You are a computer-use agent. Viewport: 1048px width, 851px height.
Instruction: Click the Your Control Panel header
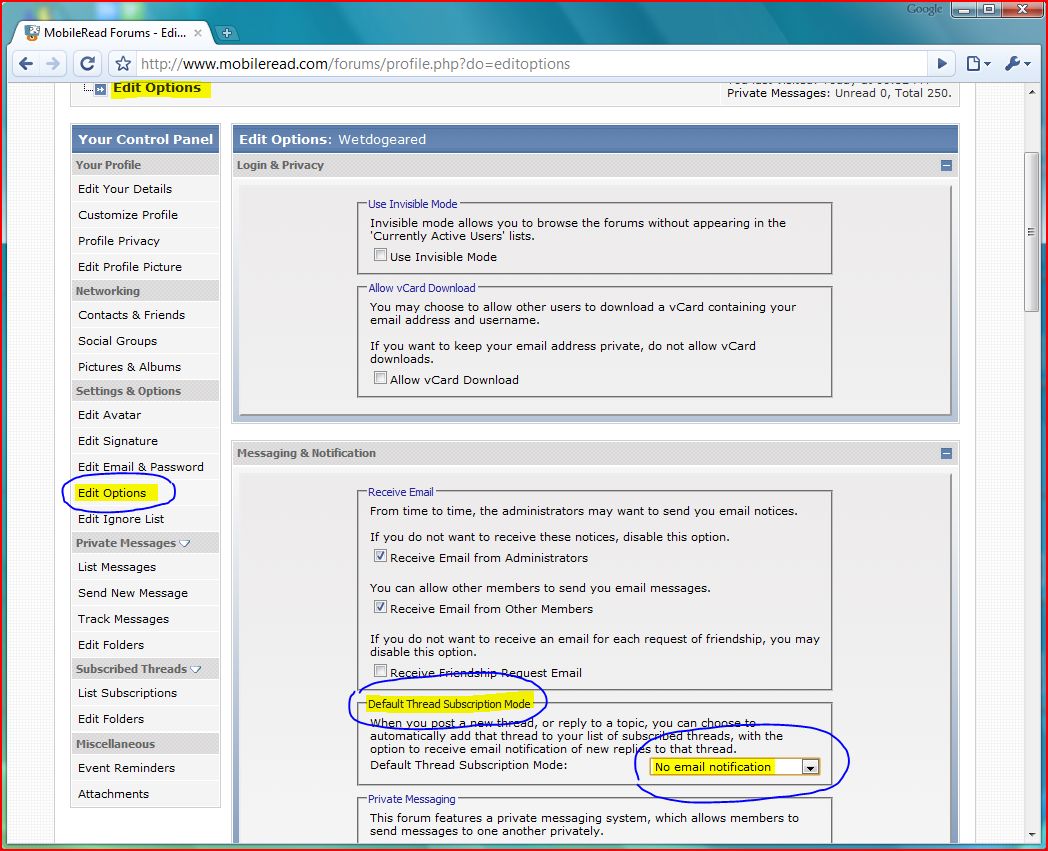(x=146, y=140)
